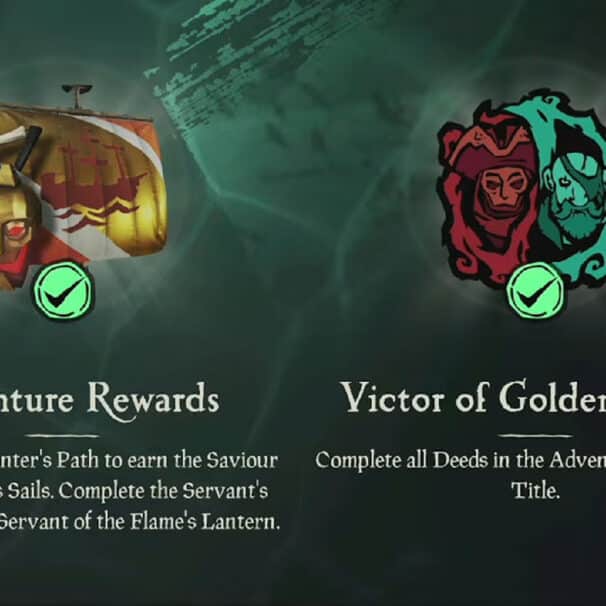Click the Servant of the Flame's Lantern text
This screenshot has height=606, width=606.
[139, 522]
